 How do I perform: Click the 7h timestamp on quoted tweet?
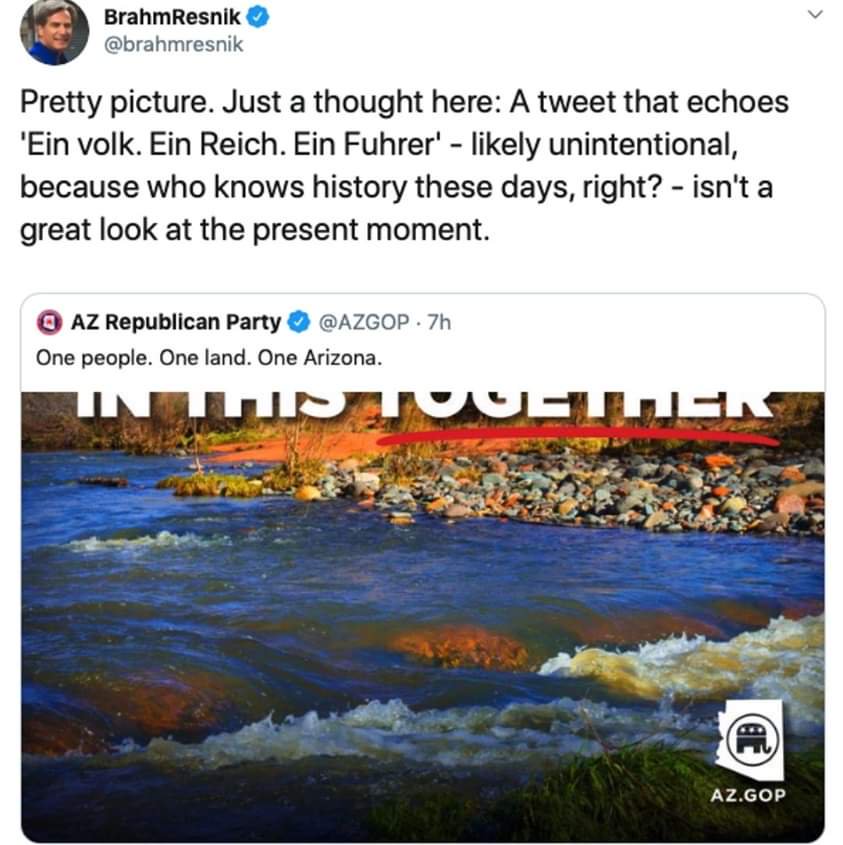pos(439,322)
